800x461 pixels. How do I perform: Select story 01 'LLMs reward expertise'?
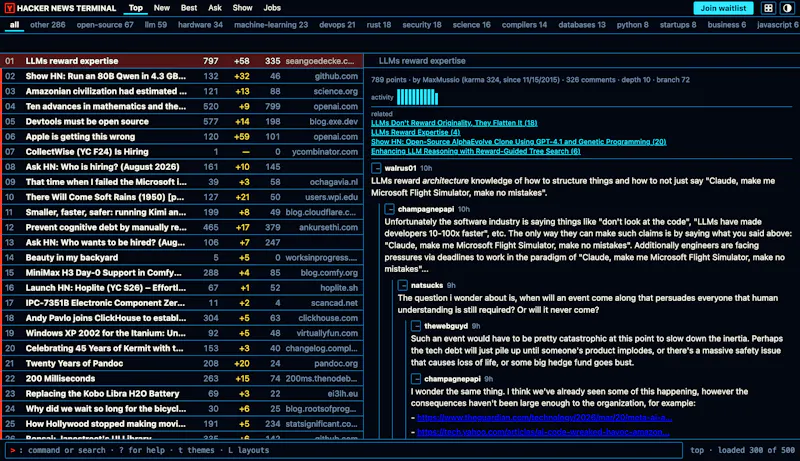pos(183,61)
